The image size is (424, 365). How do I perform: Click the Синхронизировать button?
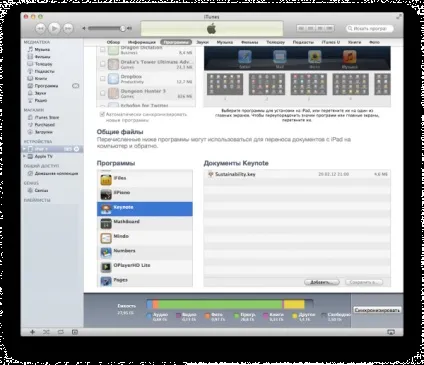point(377,310)
